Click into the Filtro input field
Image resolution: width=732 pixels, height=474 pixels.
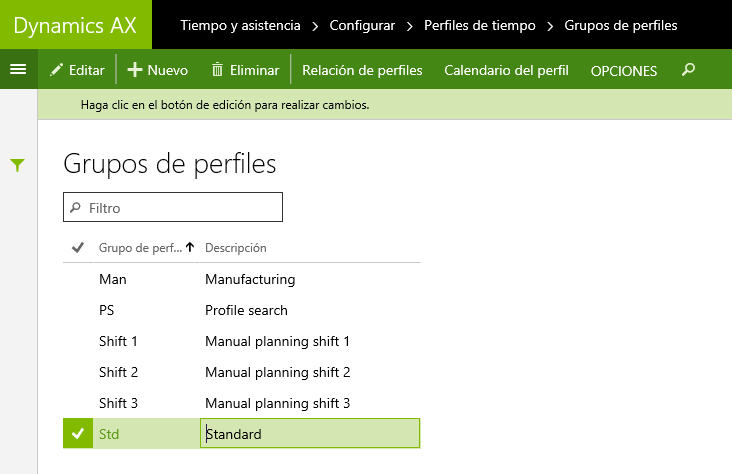[173, 207]
